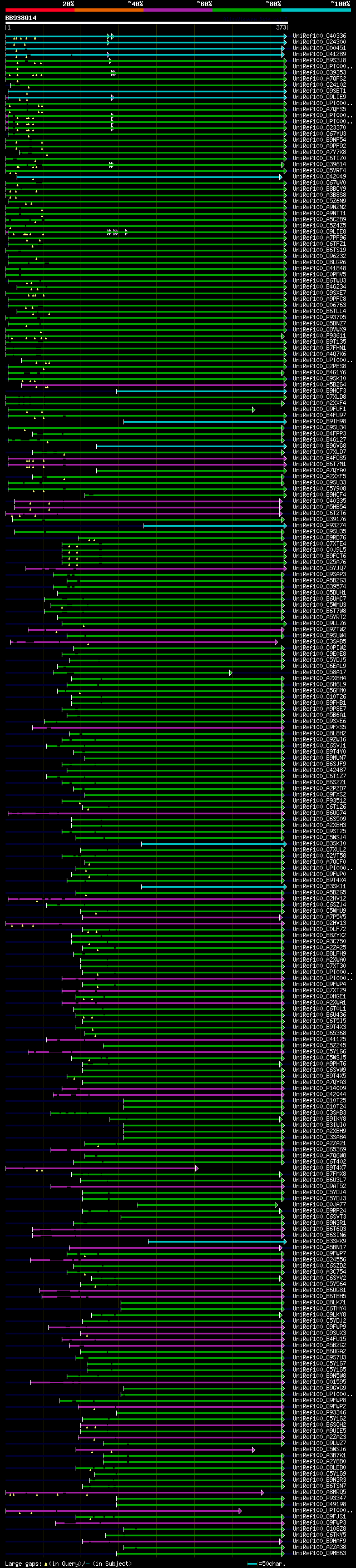Select label UniRef100_Q39614
The height and width of the screenshot is (1568, 356).
click(x=319, y=164)
